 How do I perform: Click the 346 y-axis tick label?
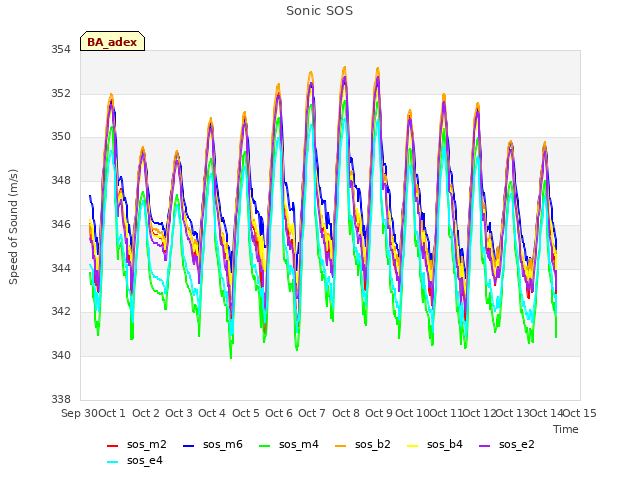[x=61, y=224]
